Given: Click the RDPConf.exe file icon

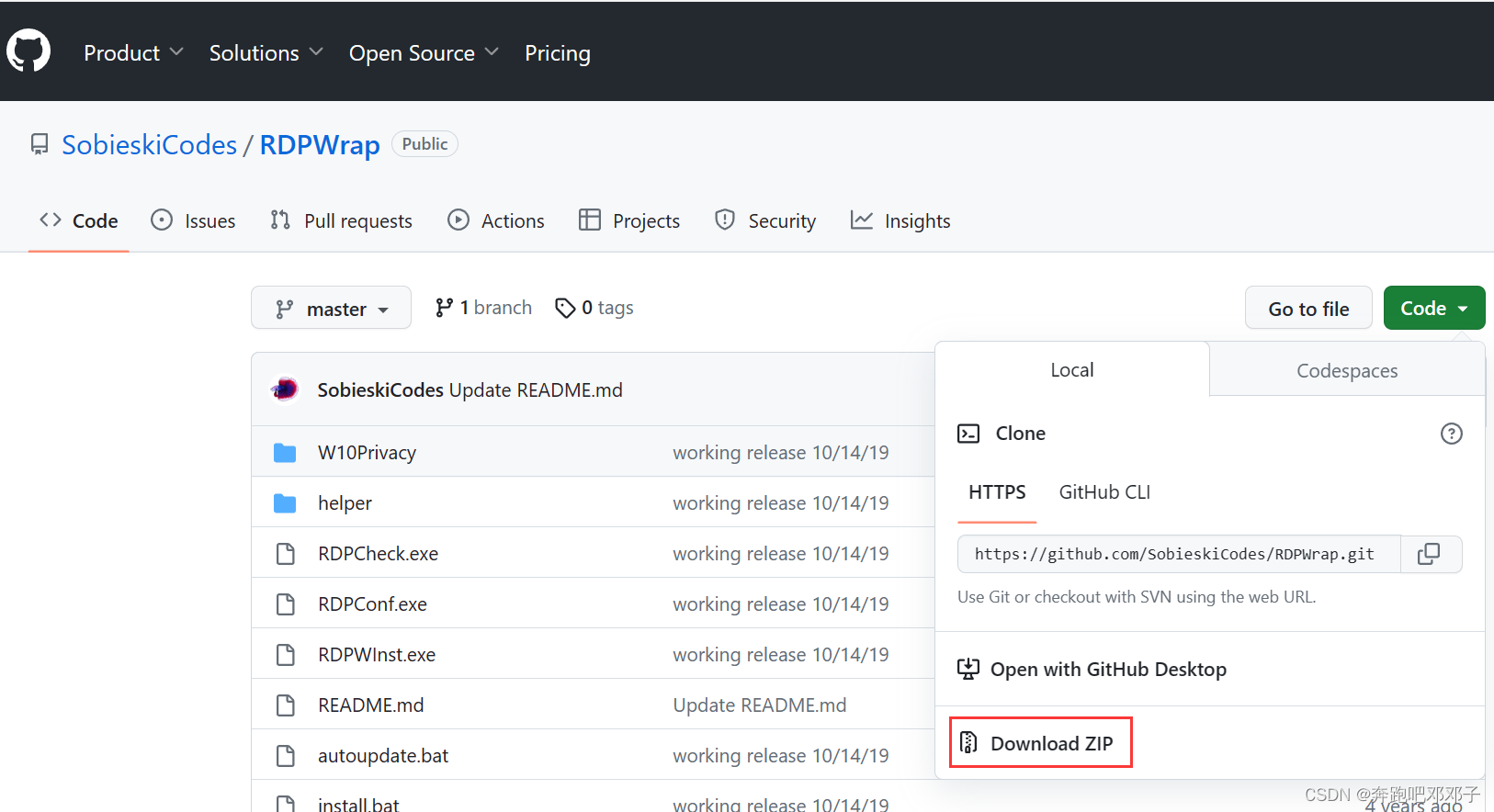Looking at the screenshot, I should click(286, 604).
